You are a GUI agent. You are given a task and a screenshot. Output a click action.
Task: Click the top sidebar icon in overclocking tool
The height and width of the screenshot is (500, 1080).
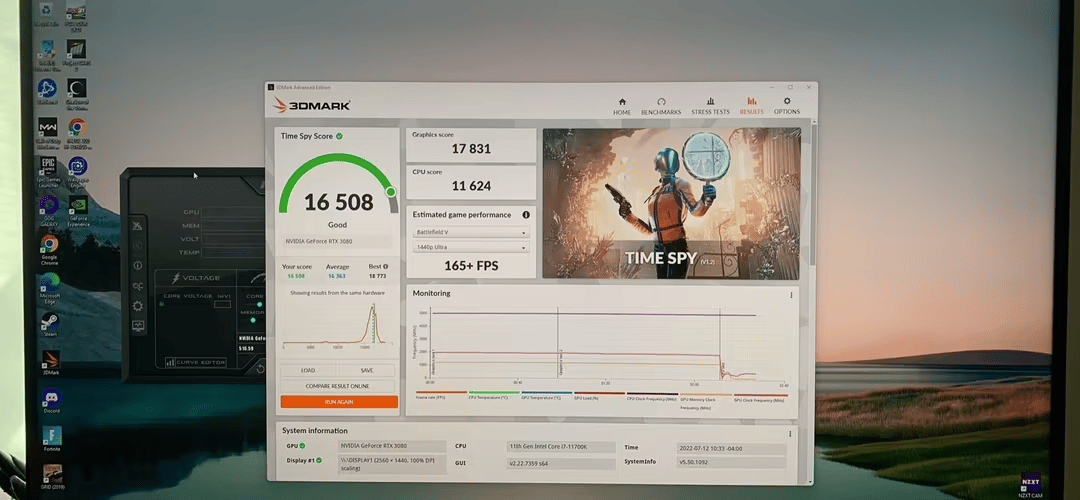click(x=138, y=226)
